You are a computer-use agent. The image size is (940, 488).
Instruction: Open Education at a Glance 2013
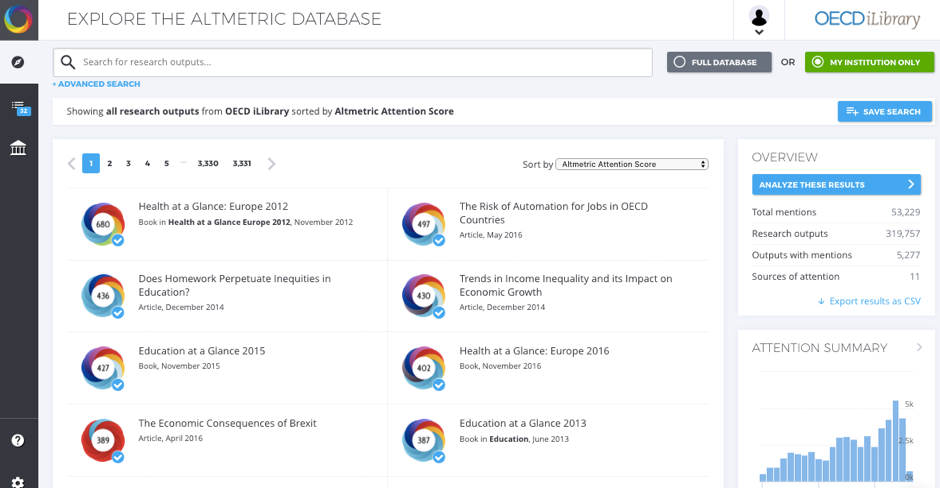coord(523,423)
